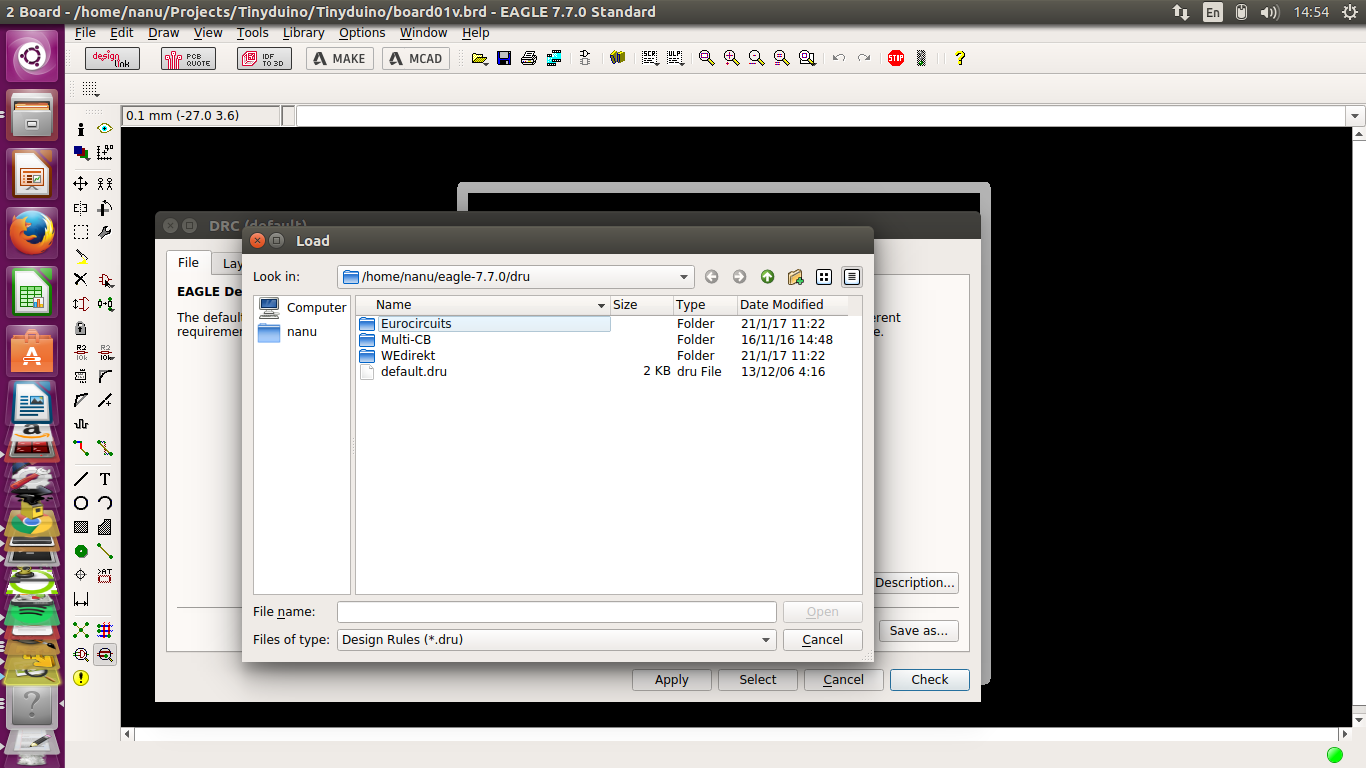Select the default.dru file
Image resolution: width=1366 pixels, height=768 pixels.
coord(413,372)
